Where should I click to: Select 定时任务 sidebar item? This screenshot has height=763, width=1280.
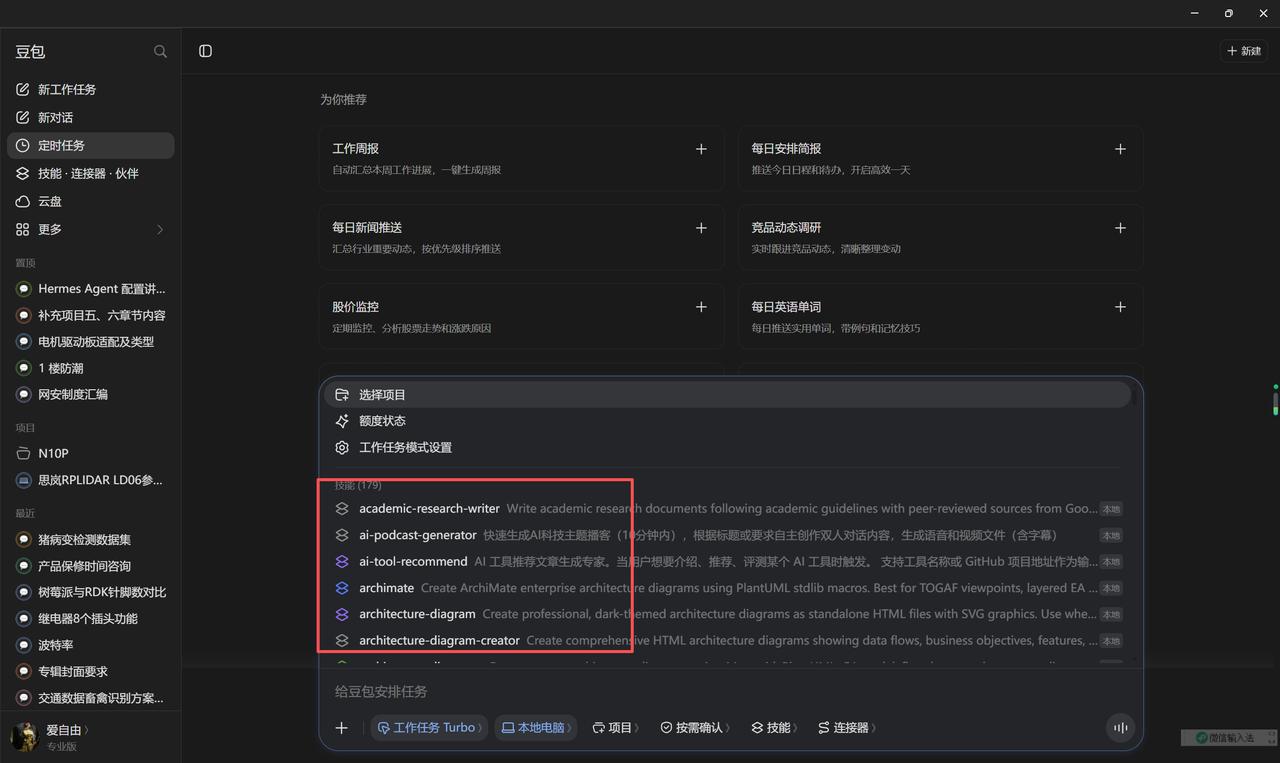pyautogui.click(x=91, y=145)
